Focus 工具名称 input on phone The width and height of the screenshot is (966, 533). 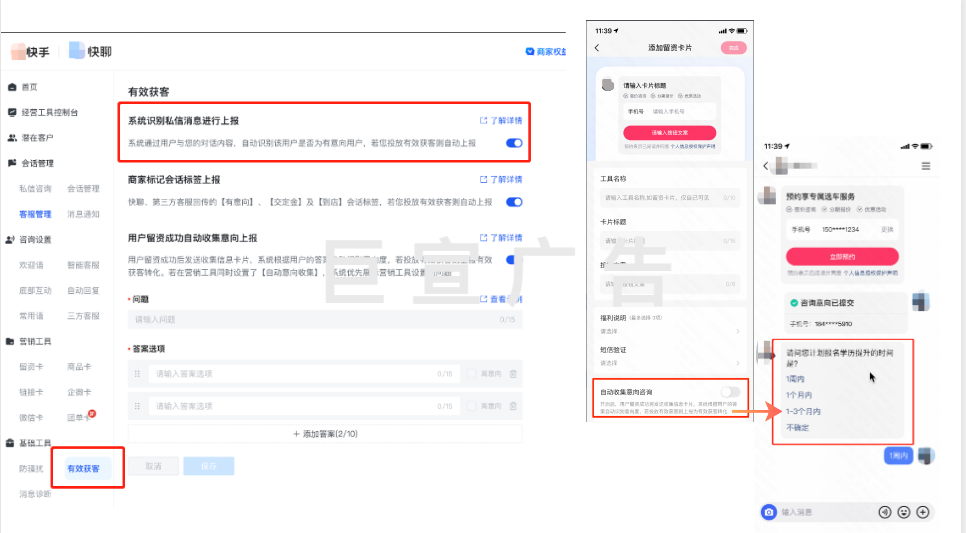(670, 198)
